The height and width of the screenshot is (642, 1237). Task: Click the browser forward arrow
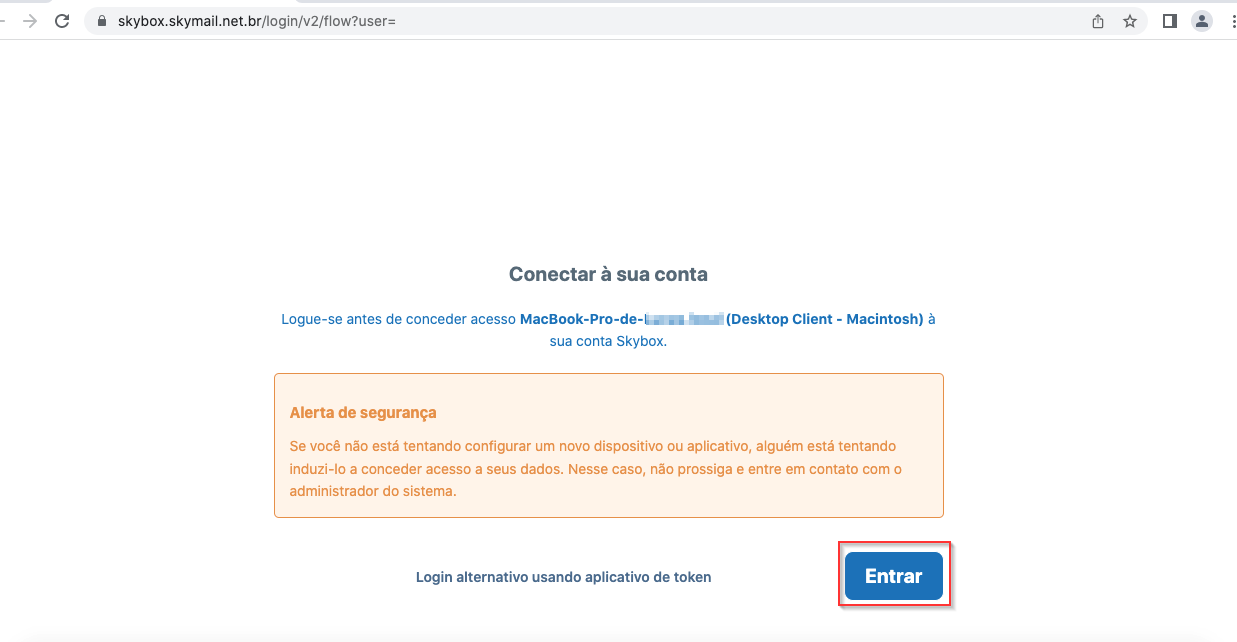pyautogui.click(x=30, y=21)
